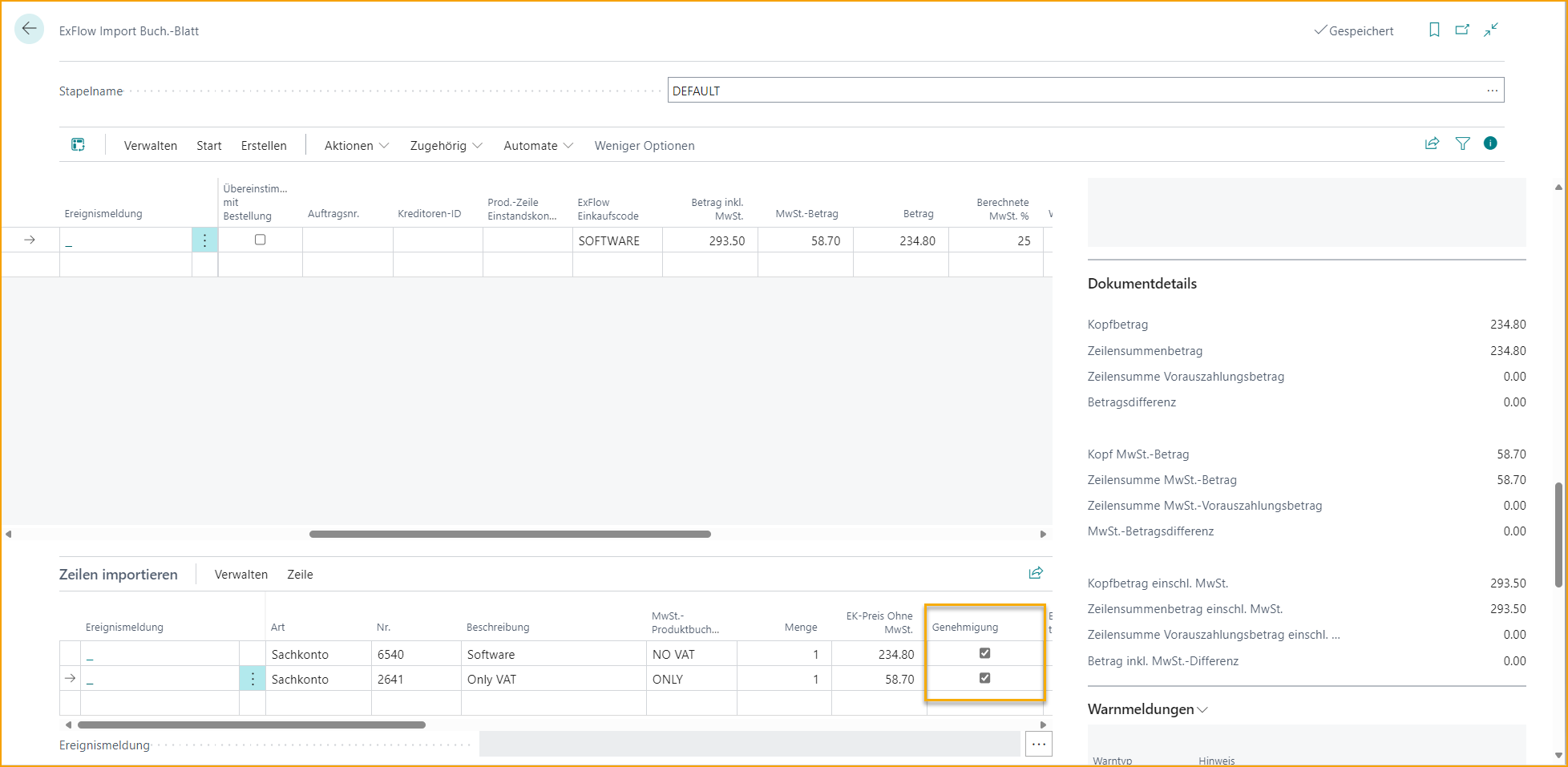This screenshot has height=767, width=1568.
Task: Click ExFlow Einkaufscode cell SOFTWARE
Action: (x=617, y=240)
